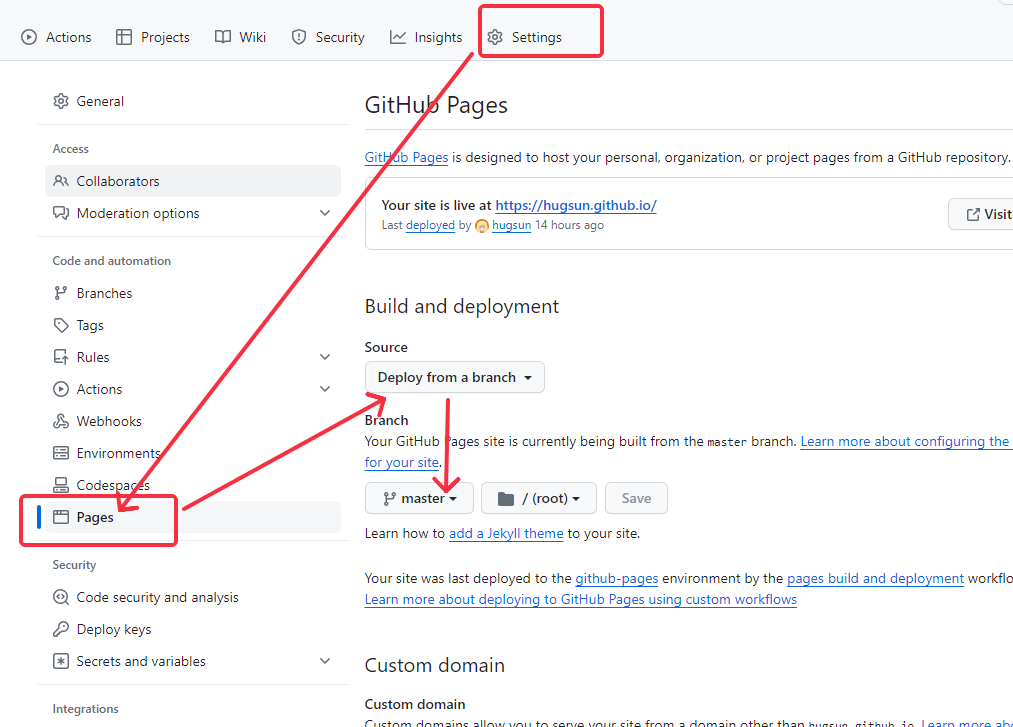Click the Deploy keys key icon
This screenshot has width=1013, height=727.
coord(61,629)
